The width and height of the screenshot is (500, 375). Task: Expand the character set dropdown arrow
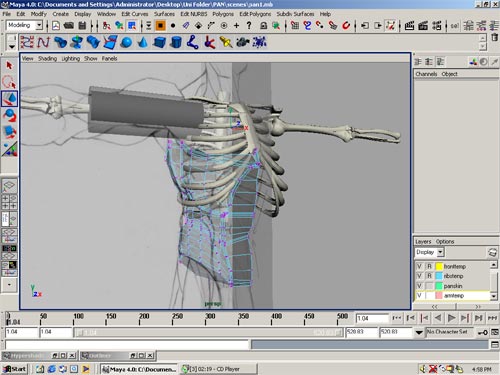(419, 332)
